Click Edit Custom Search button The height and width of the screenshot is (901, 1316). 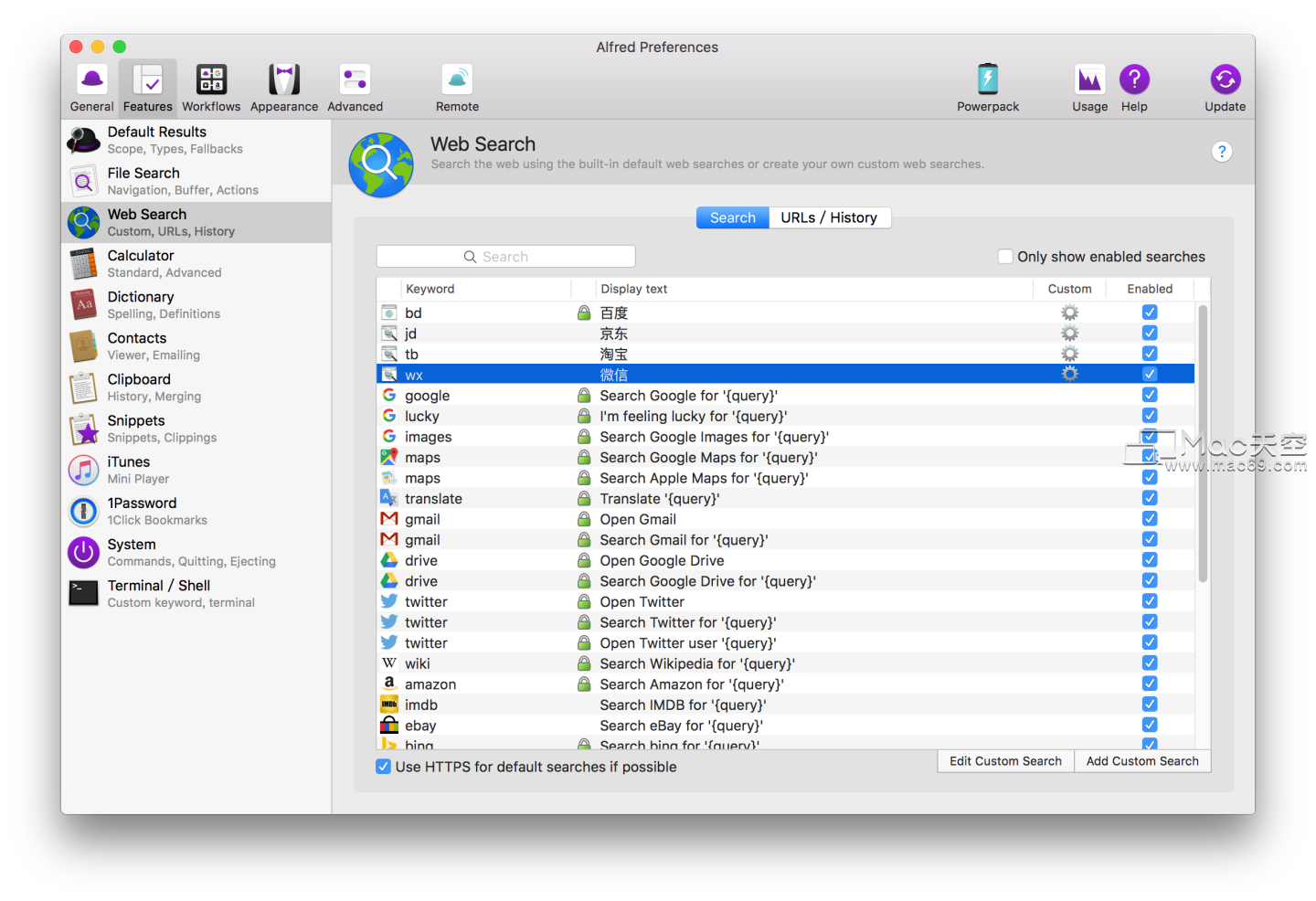(x=1005, y=761)
